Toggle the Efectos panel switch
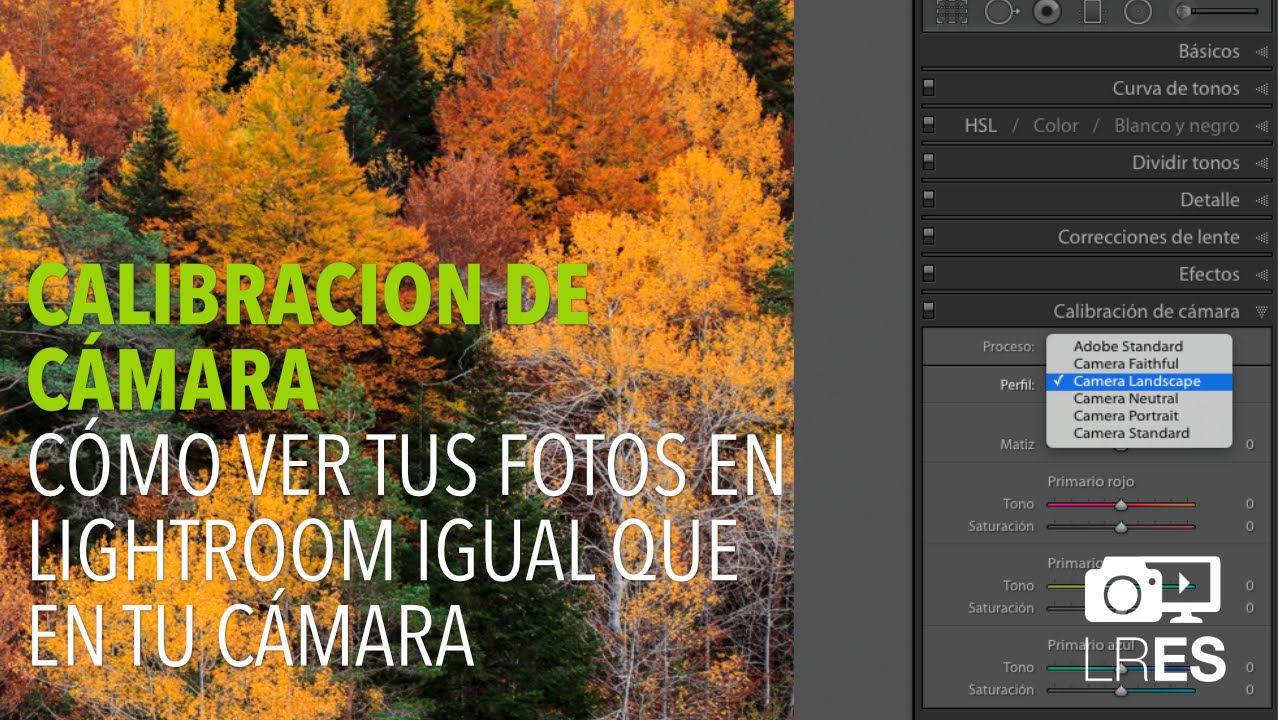 pyautogui.click(x=928, y=274)
